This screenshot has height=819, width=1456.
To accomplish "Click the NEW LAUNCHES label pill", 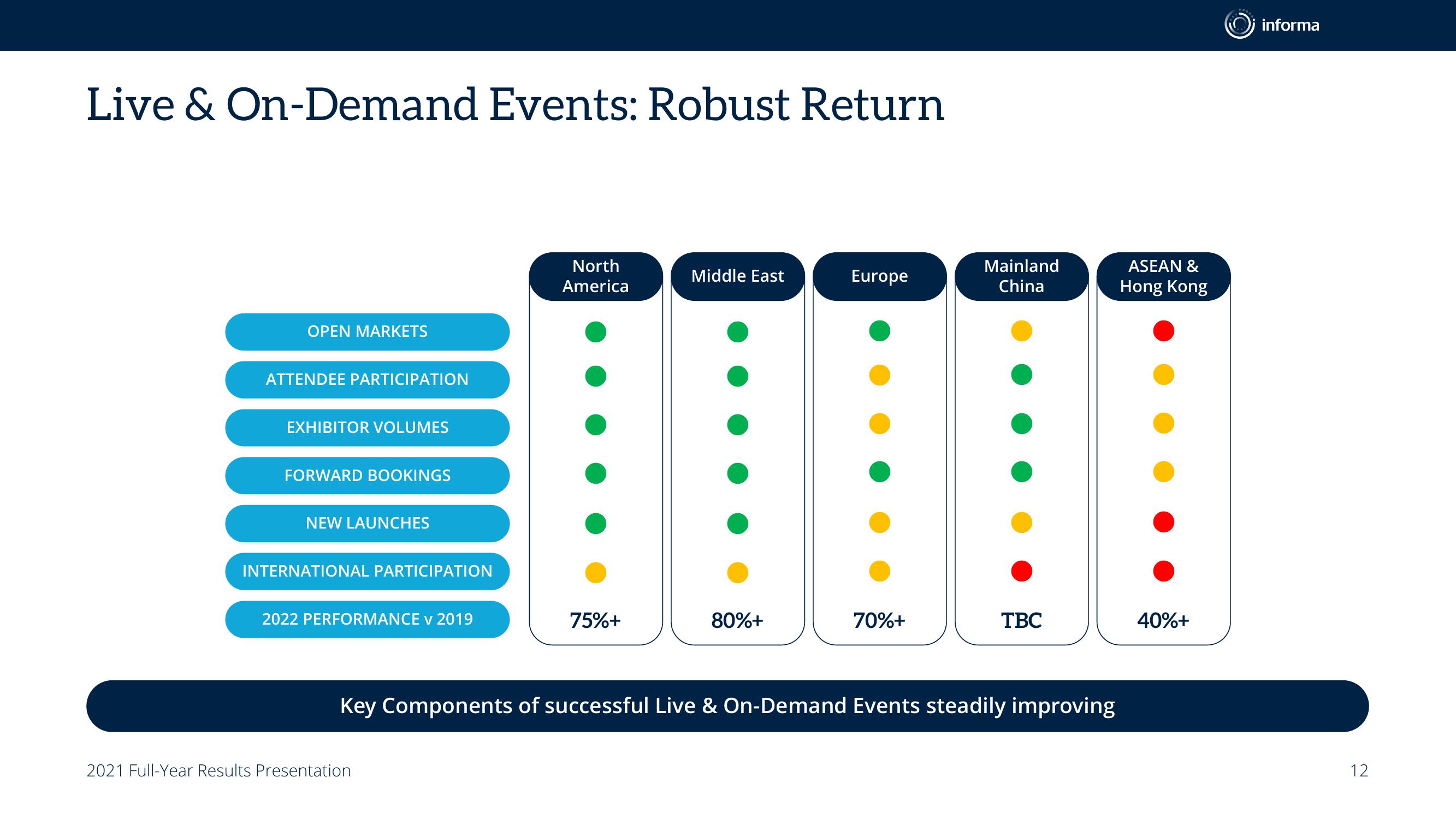I will tap(368, 524).
